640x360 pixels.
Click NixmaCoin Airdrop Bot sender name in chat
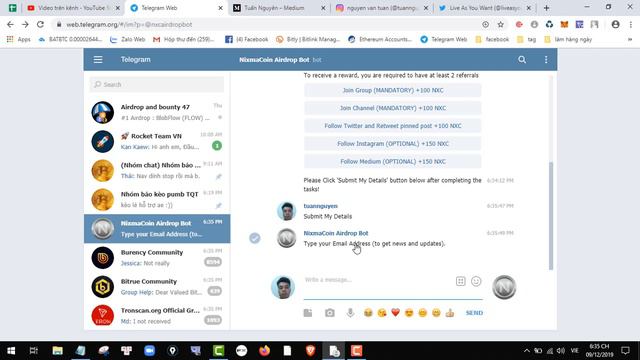point(336,233)
